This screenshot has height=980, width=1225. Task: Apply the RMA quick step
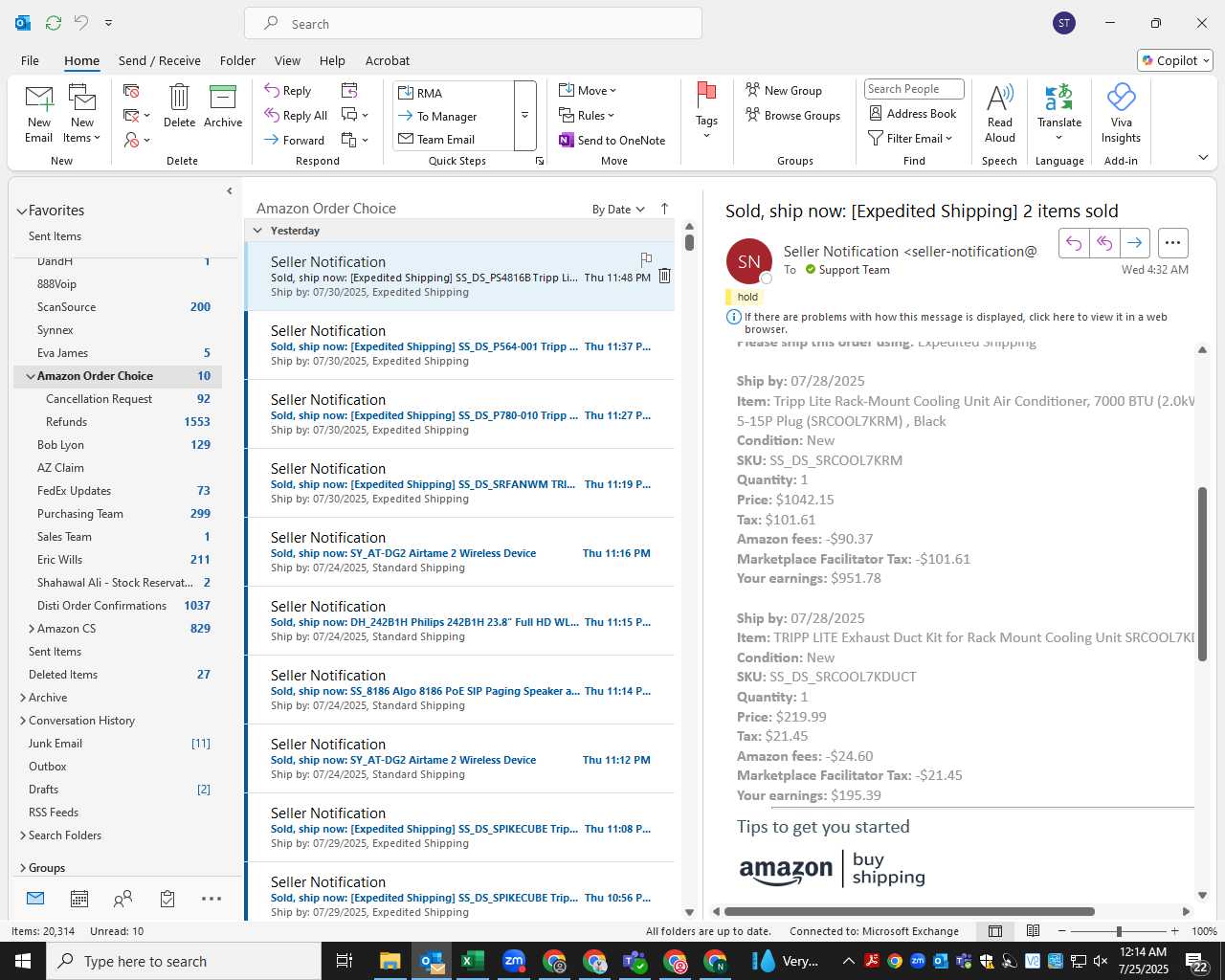click(454, 93)
